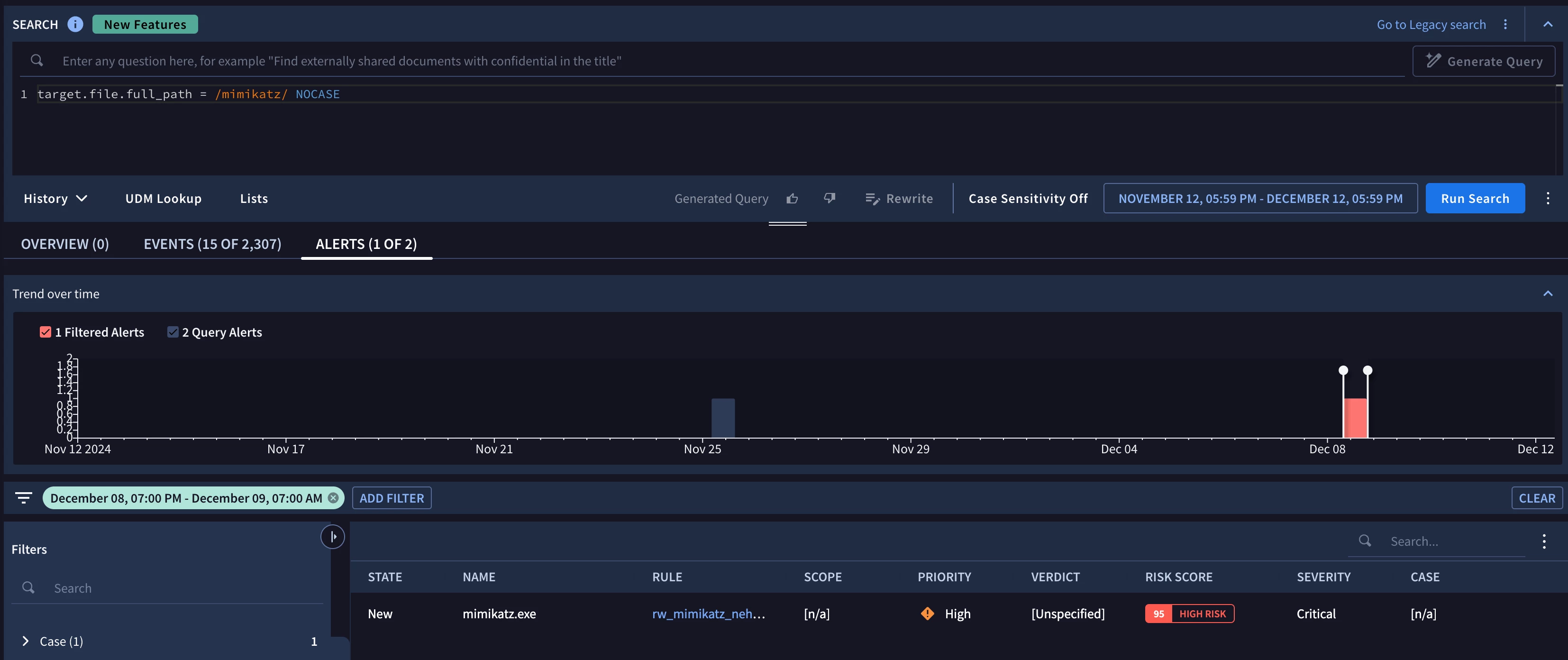Switch to the OVERVIEW (0) tab
The image size is (1568, 660).
(x=64, y=244)
